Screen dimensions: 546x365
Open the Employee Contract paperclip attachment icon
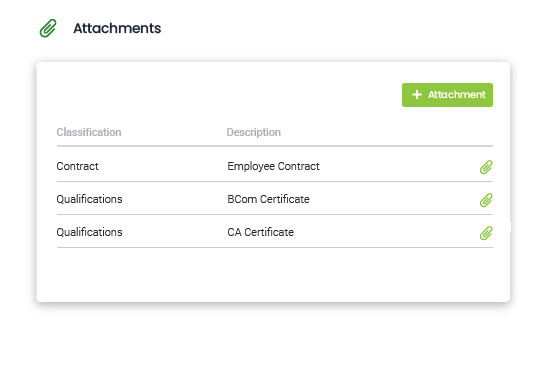pos(486,167)
